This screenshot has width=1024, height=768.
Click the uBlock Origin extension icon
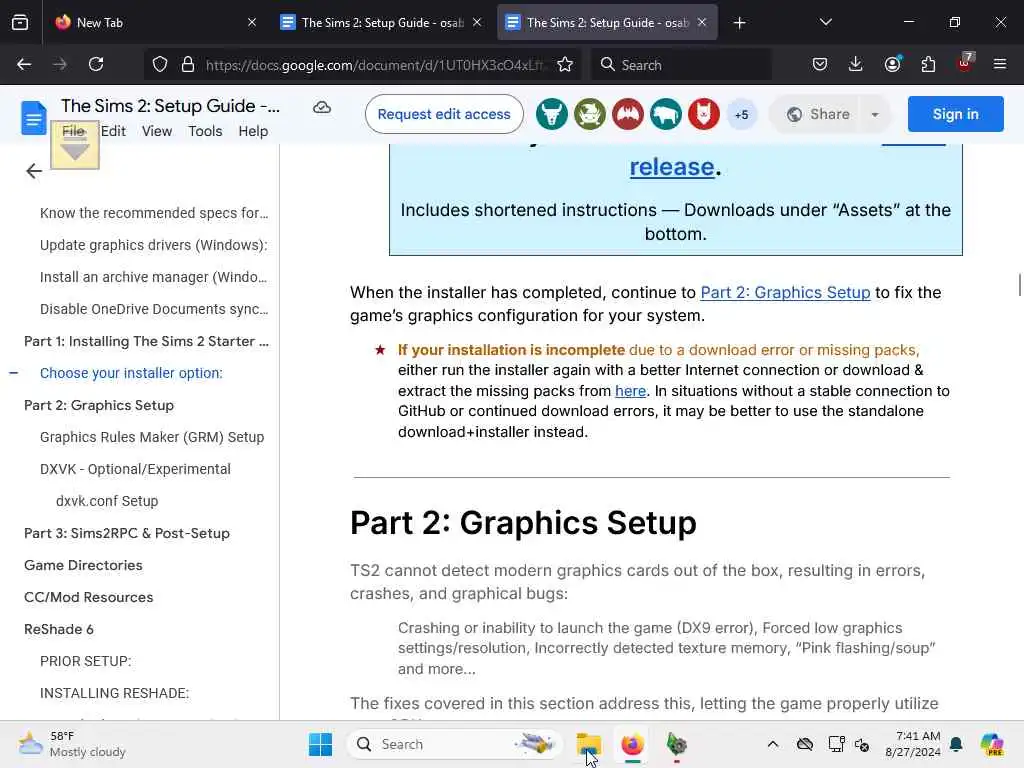click(965, 63)
